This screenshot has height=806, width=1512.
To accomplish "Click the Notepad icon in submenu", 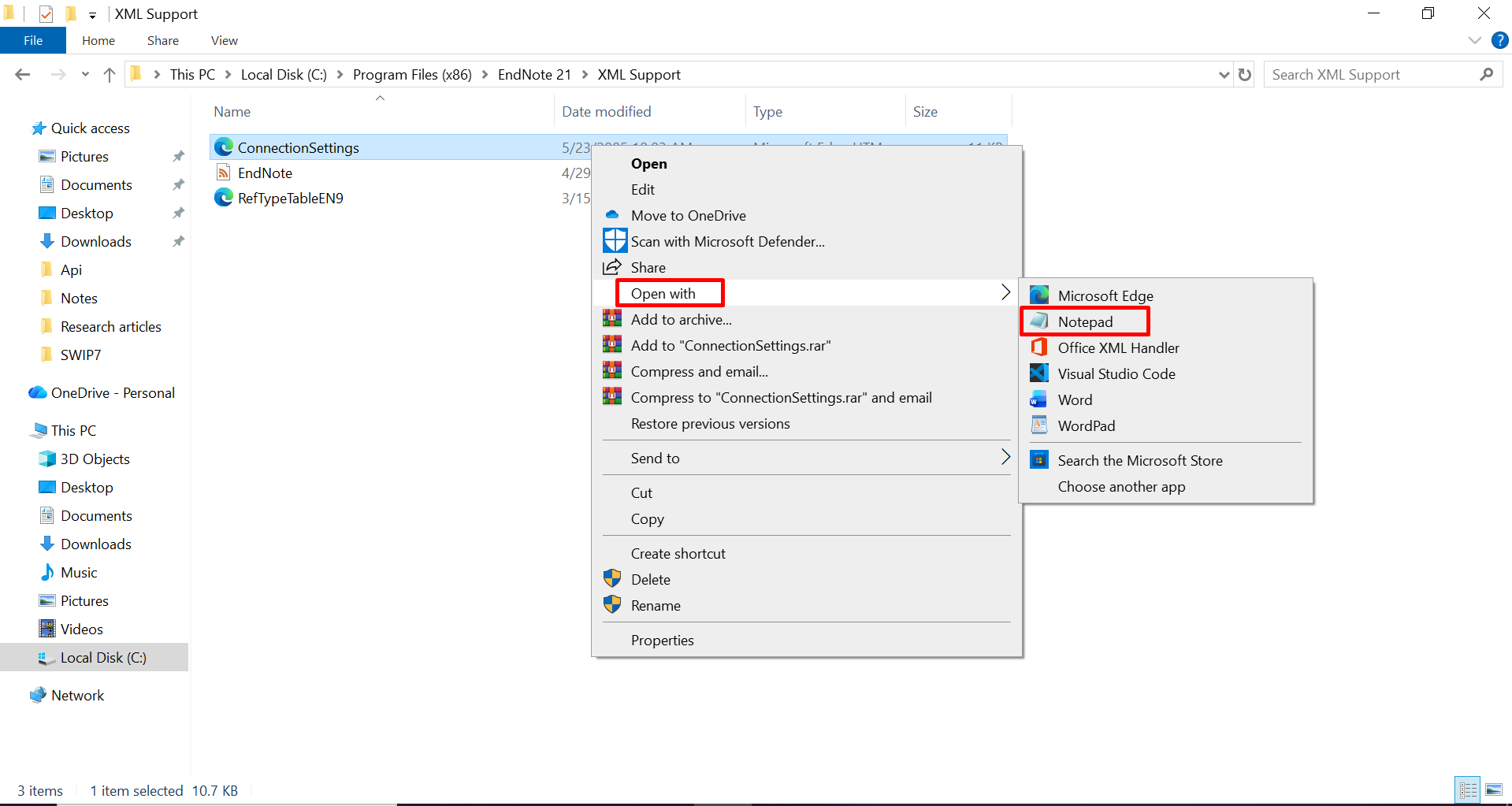I will [1039, 321].
